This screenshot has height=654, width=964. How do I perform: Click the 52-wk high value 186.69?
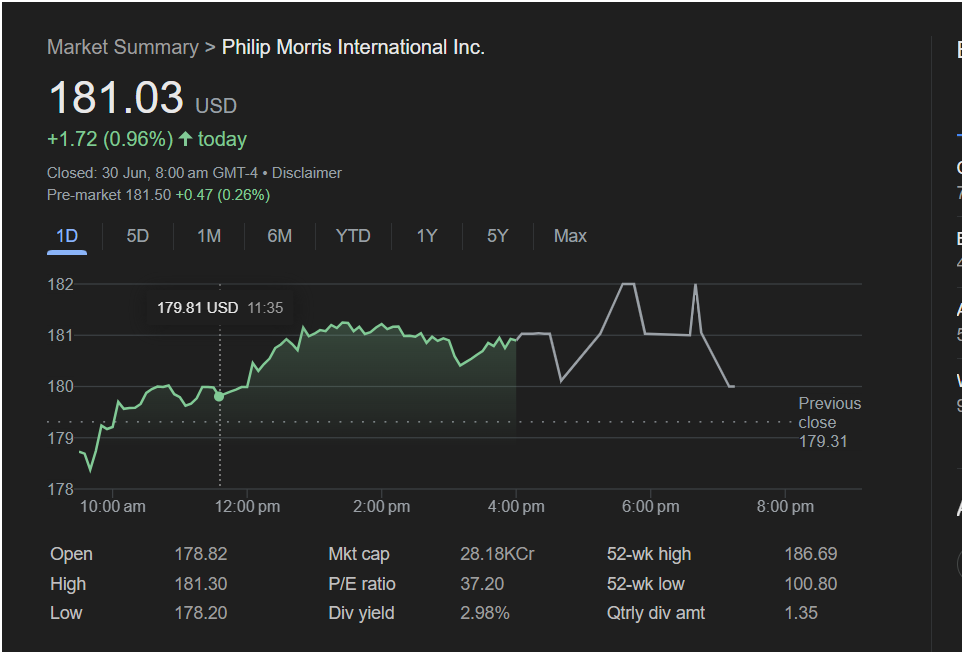(x=811, y=554)
